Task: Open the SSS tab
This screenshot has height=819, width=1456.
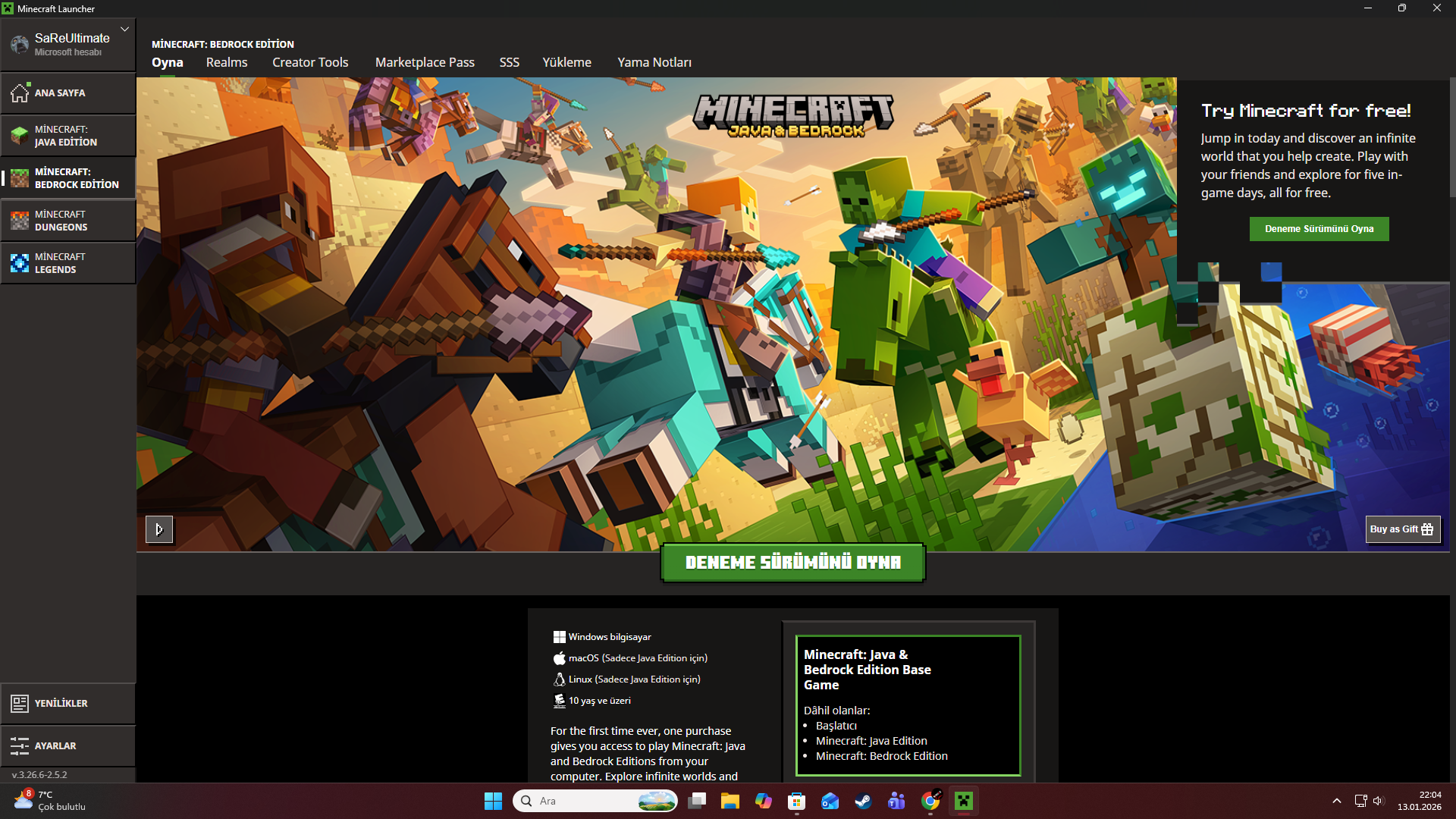Action: 510,62
